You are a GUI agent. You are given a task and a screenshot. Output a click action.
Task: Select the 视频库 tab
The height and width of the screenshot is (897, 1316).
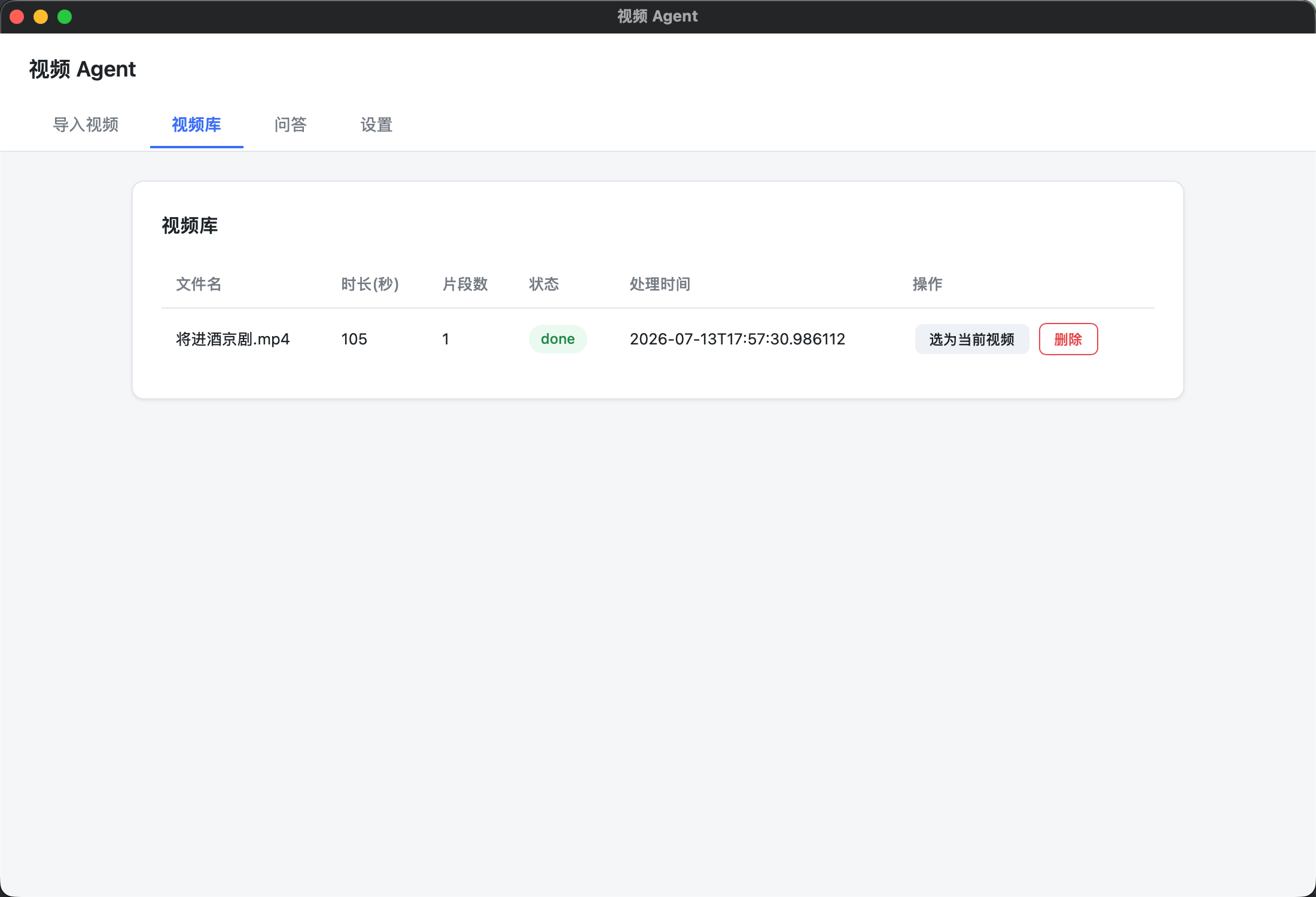click(196, 124)
